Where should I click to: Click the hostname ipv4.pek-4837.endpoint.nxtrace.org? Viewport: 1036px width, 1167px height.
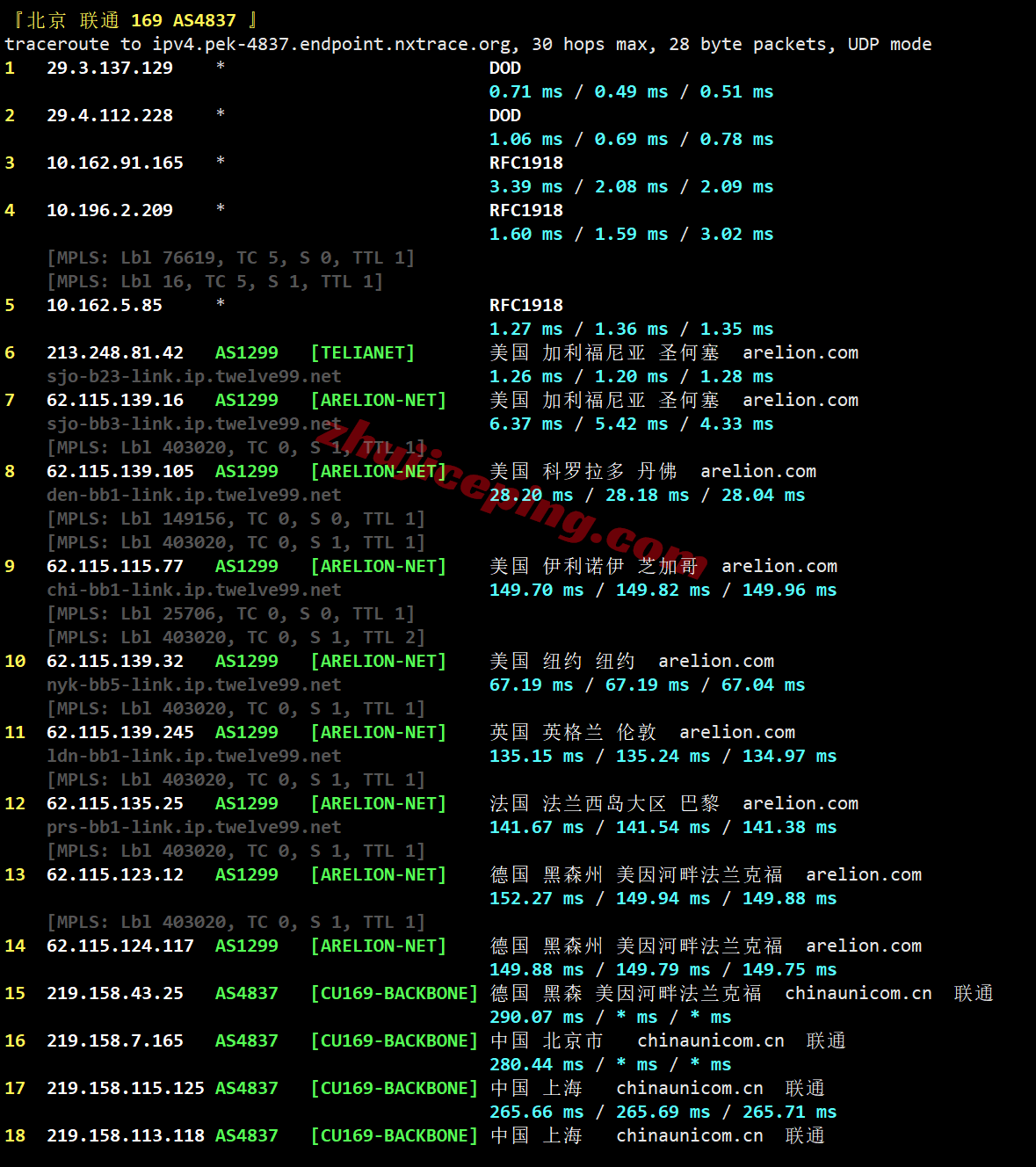(331, 44)
